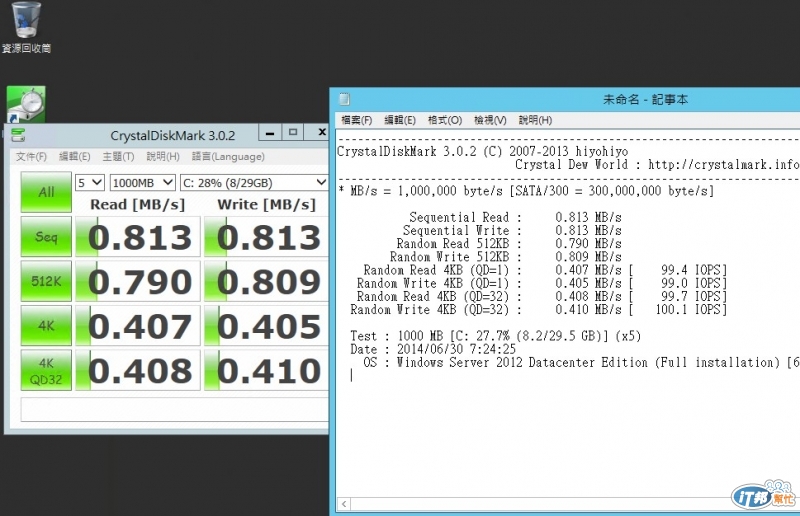Click the Test : 1000 MB line in Notepad
Image resolution: width=800 pixels, height=516 pixels.
[495, 336]
